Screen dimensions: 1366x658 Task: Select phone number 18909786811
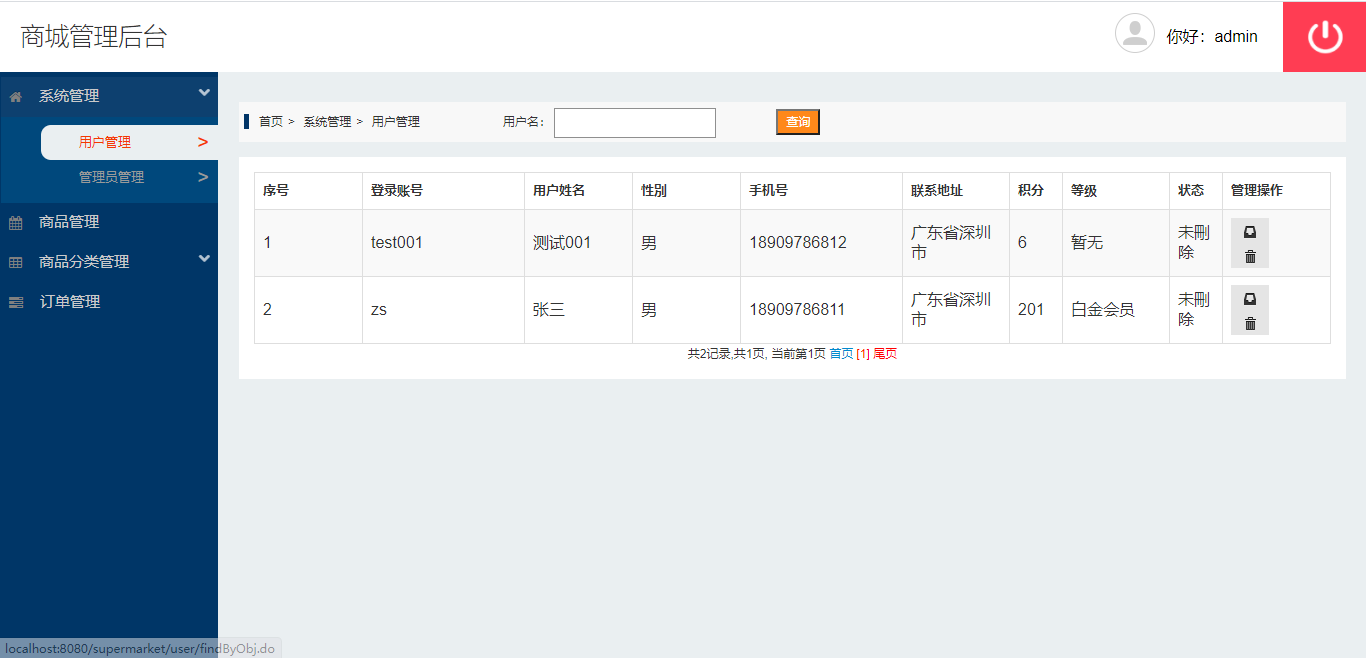(798, 310)
